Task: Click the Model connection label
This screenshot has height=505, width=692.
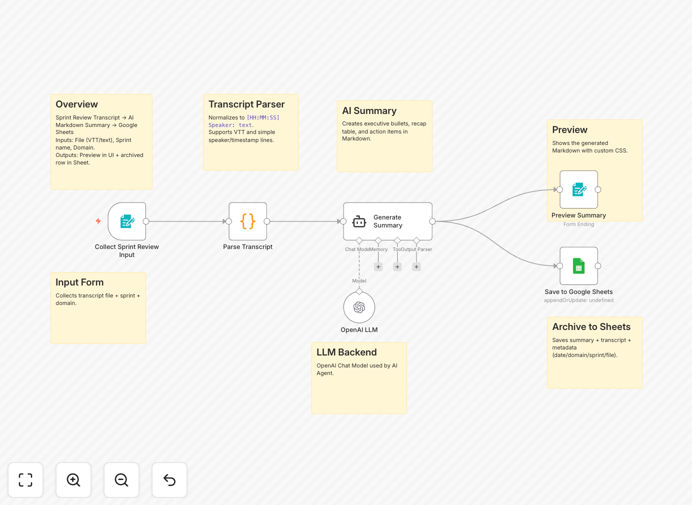Action: click(359, 281)
